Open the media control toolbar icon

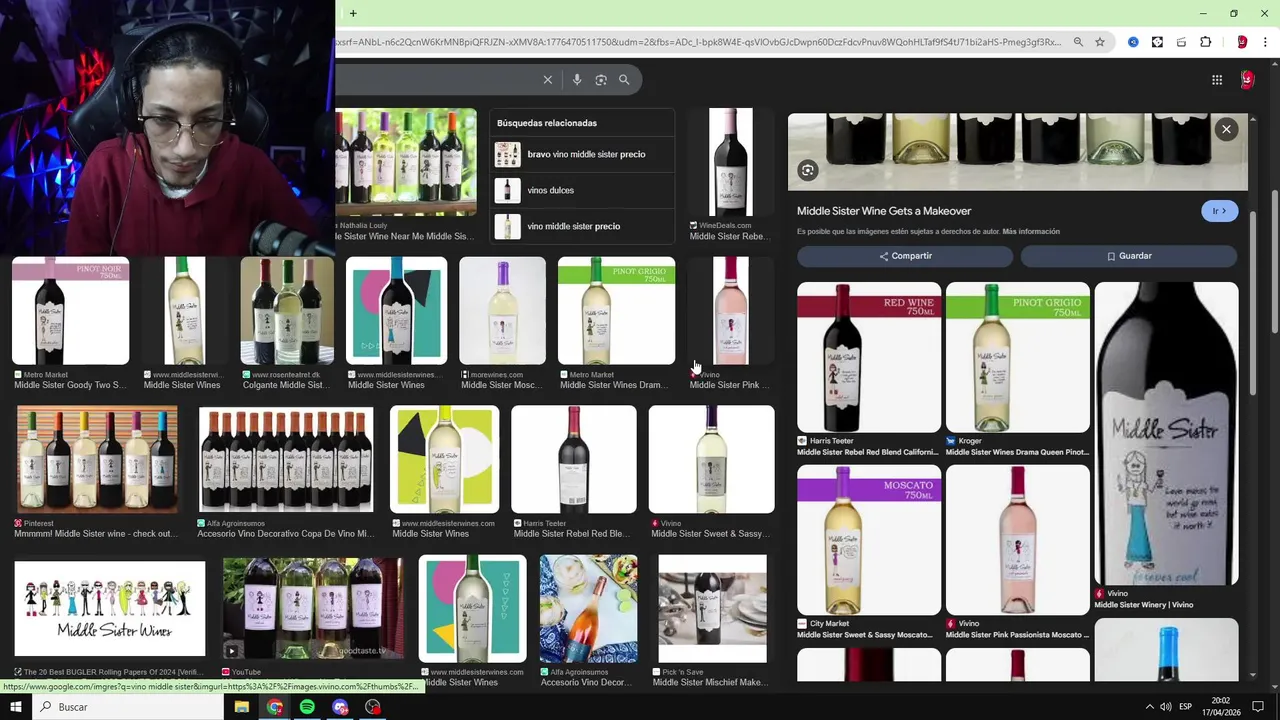[x=1181, y=42]
